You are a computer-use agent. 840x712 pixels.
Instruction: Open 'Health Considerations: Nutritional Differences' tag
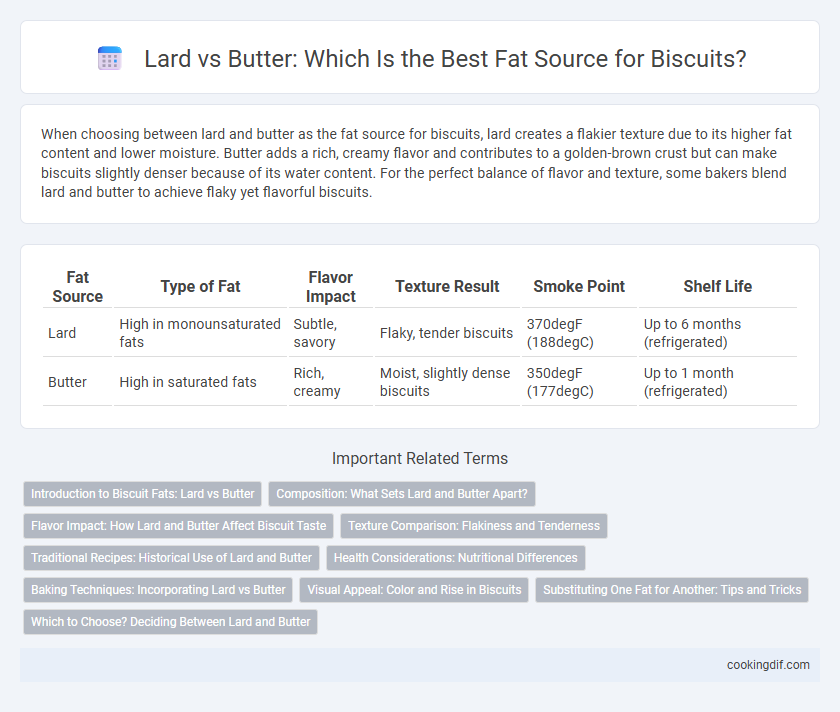coord(456,558)
